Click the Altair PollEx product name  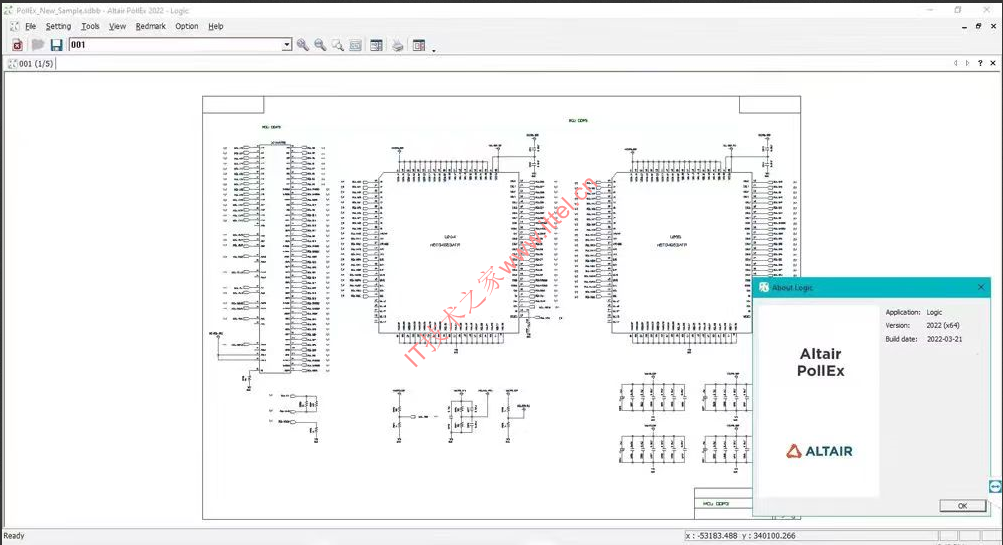click(x=821, y=362)
